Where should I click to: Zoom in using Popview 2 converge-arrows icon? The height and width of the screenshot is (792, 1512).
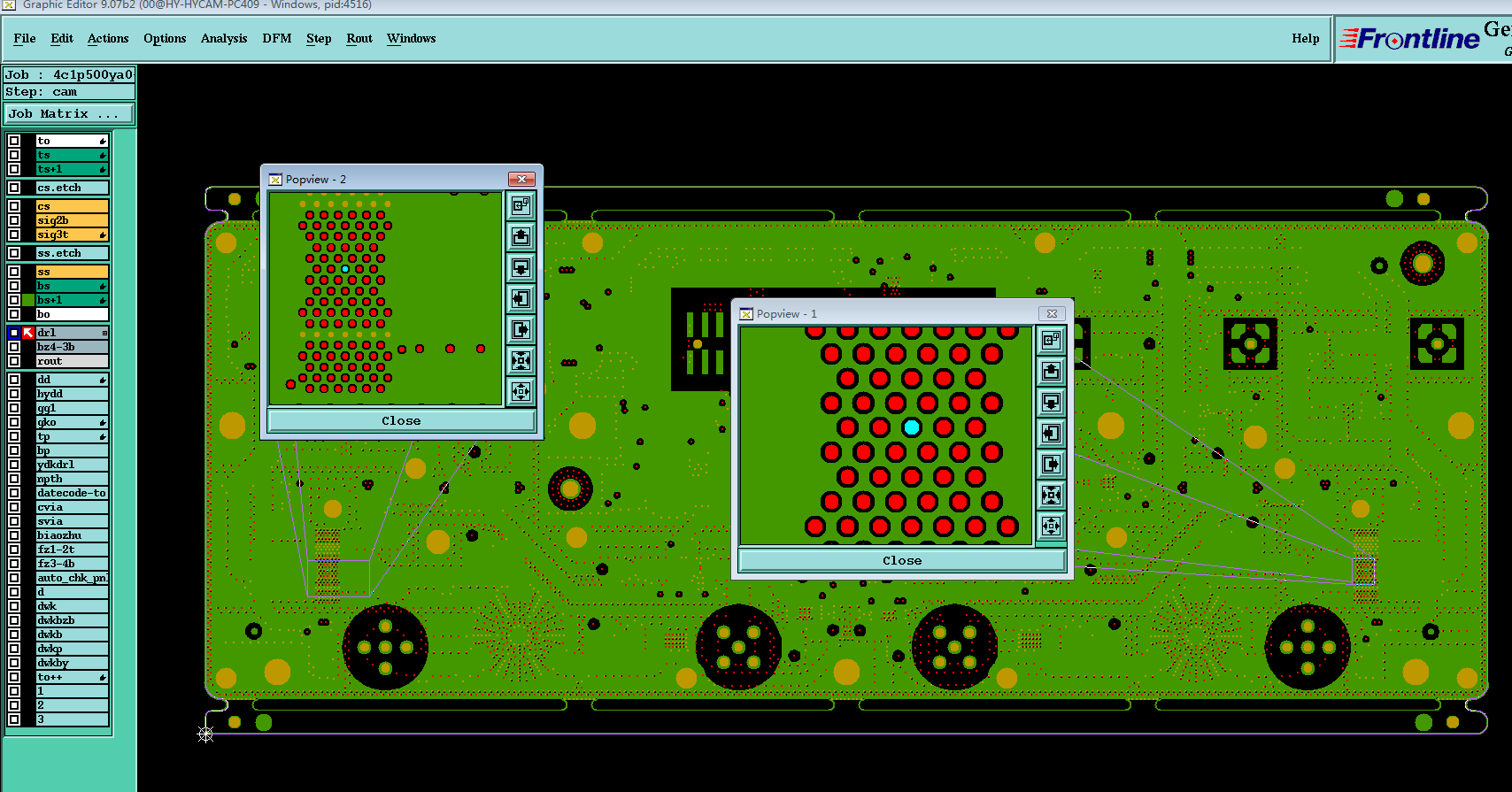(521, 360)
